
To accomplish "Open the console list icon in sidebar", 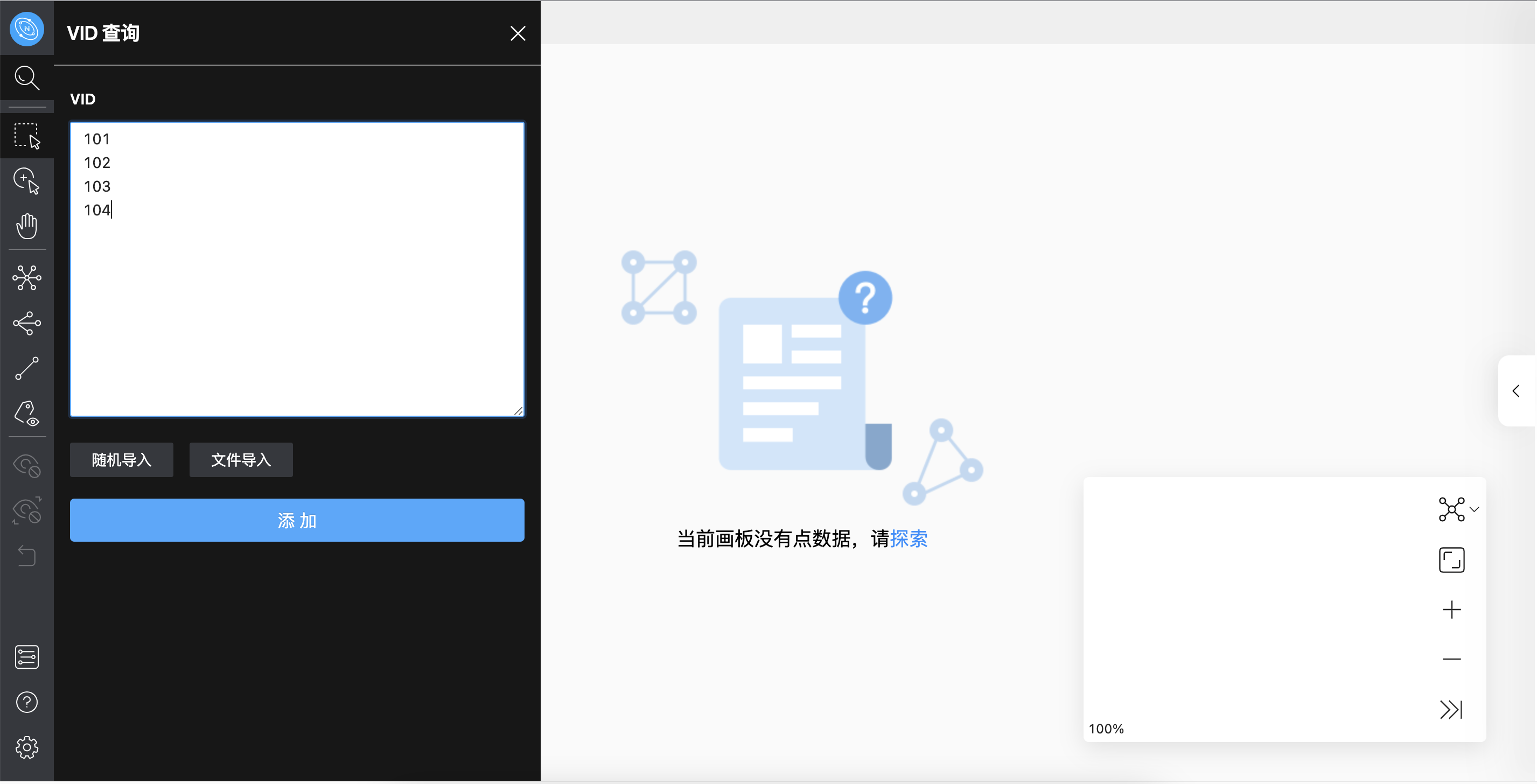I will coord(27,657).
